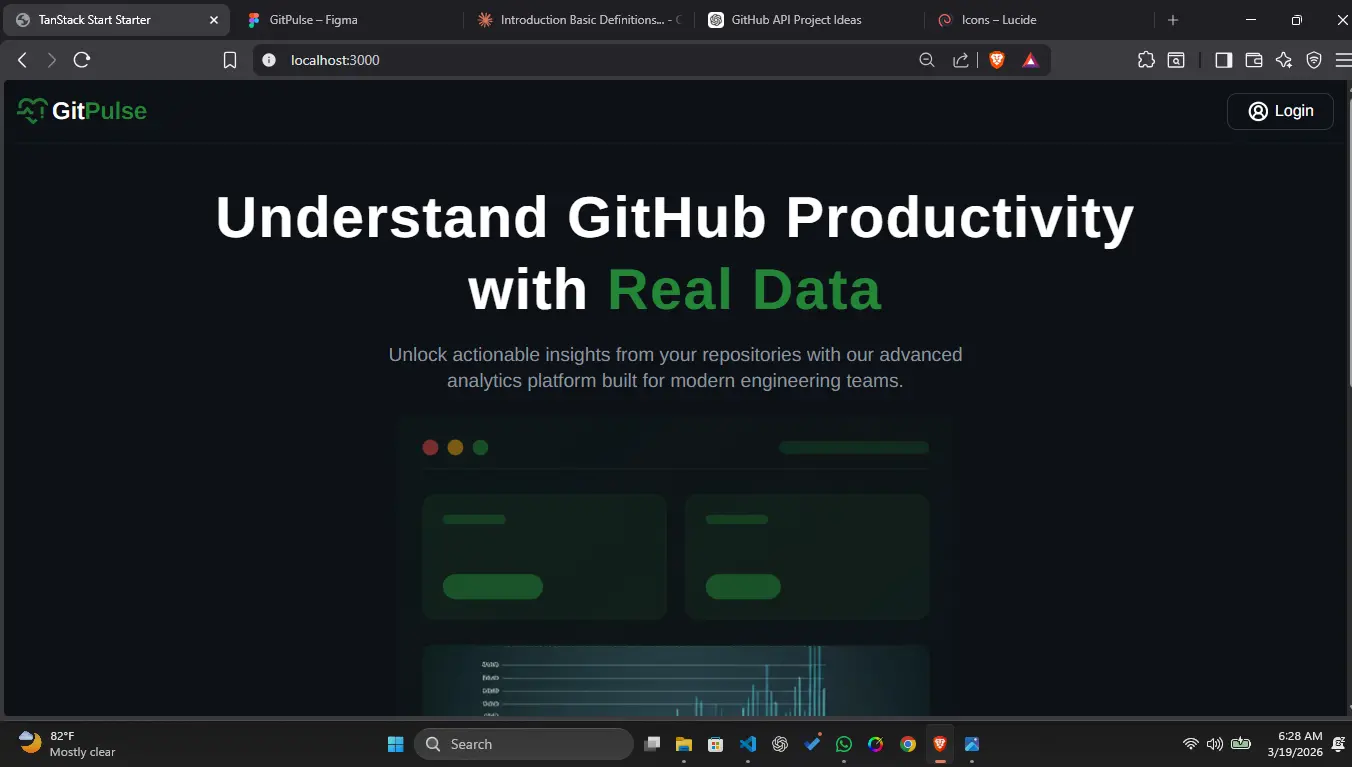Open the Brave Shields panel

pyautogui.click(x=996, y=59)
